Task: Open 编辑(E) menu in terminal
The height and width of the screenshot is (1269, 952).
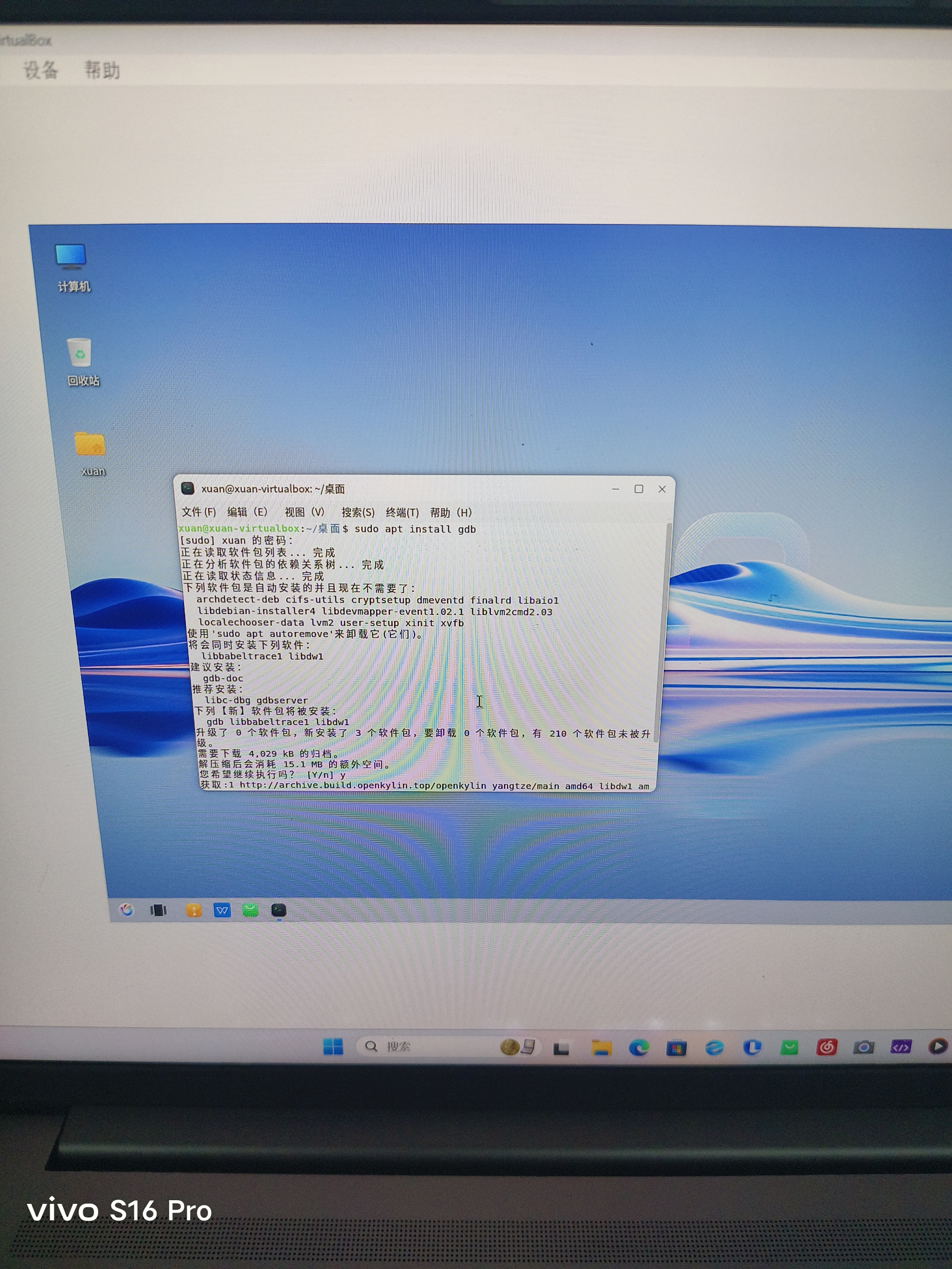Action: [247, 512]
